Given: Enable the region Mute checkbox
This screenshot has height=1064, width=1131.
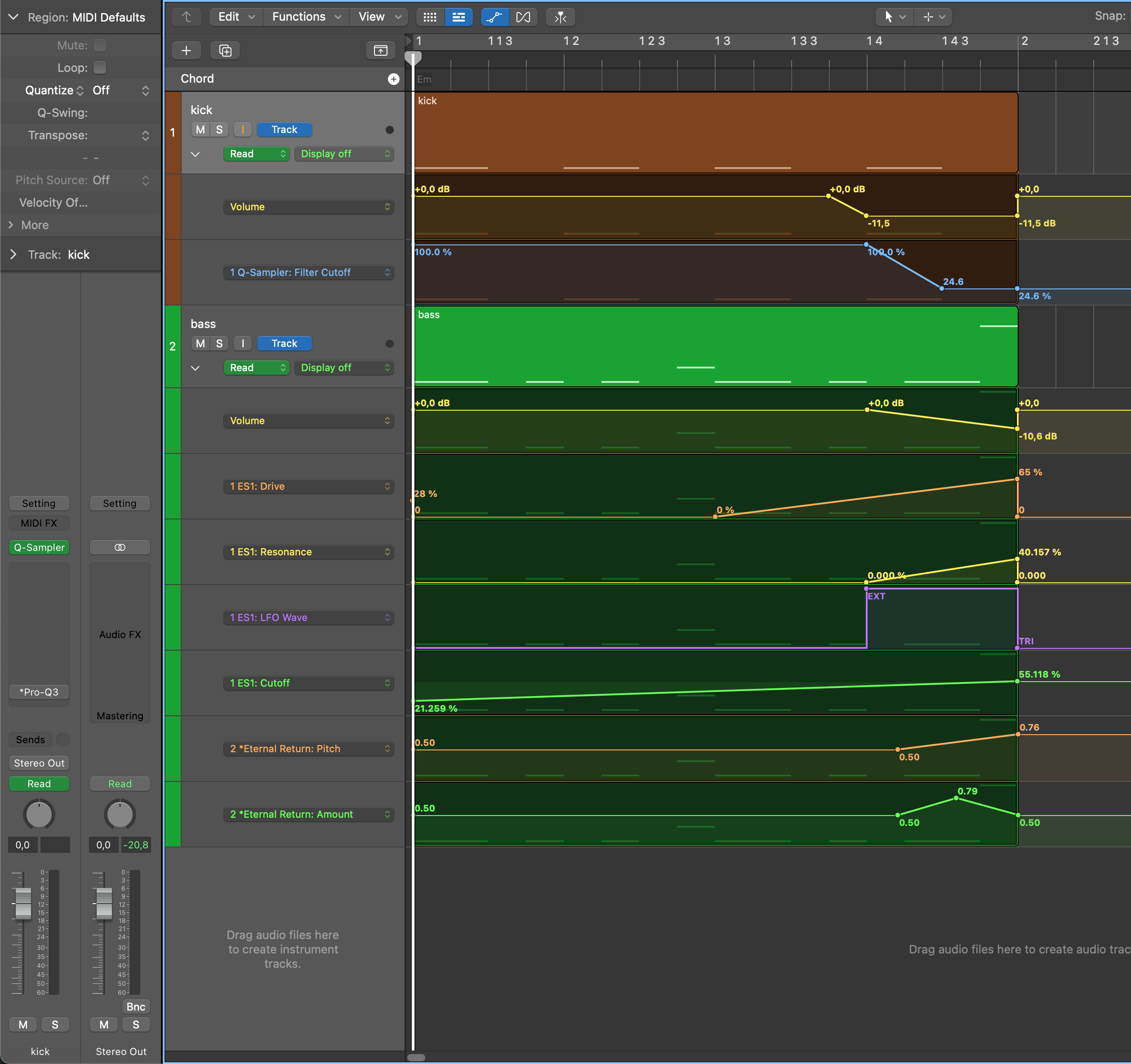Looking at the screenshot, I should 99,45.
